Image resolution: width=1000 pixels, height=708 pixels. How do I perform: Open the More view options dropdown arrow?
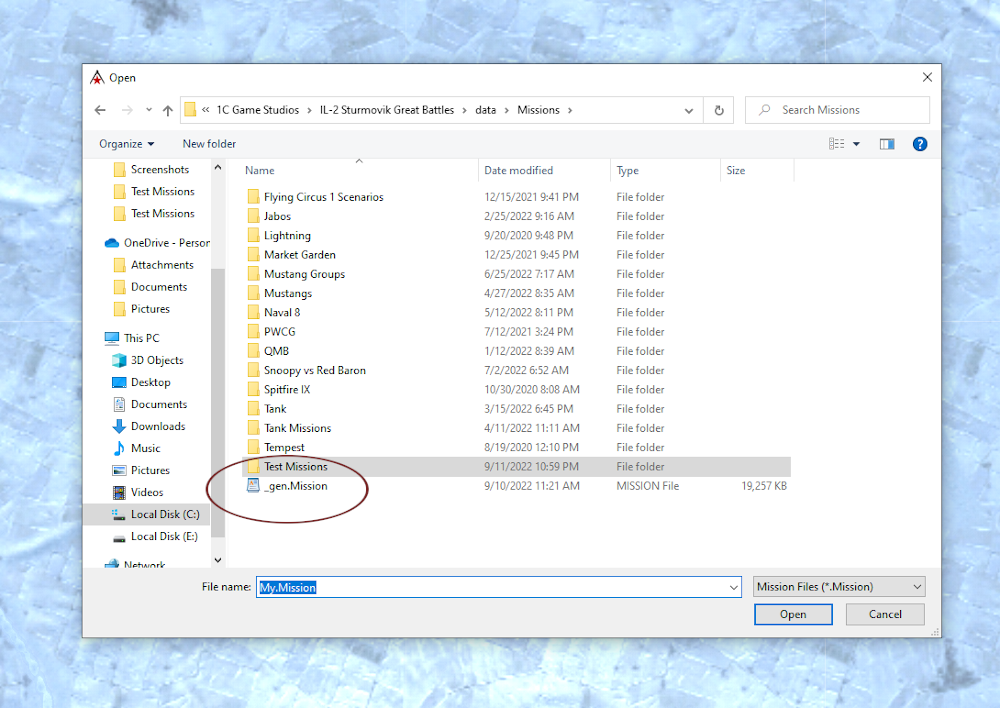(857, 144)
